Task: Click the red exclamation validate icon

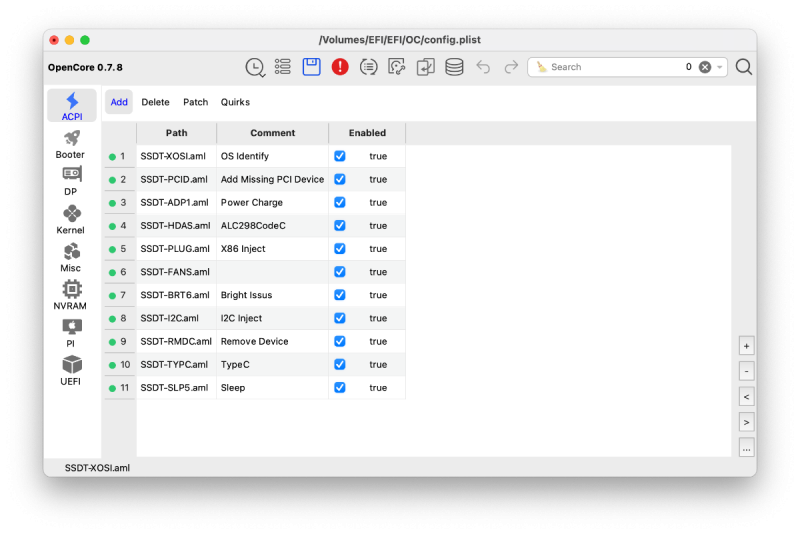Action: pos(340,67)
